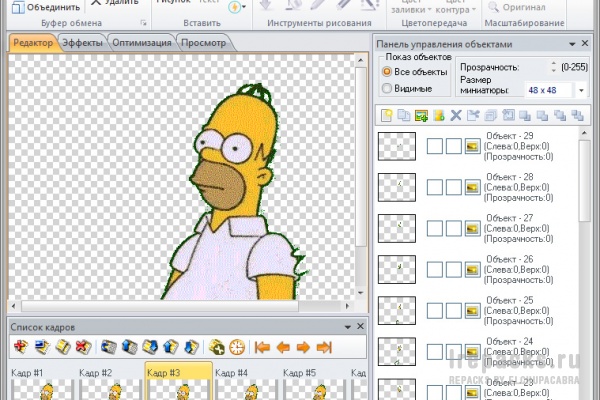The height and width of the screenshot is (400, 600).
Task: Click the objects list vertical scrollbar thumb
Action: pyautogui.click(x=584, y=180)
